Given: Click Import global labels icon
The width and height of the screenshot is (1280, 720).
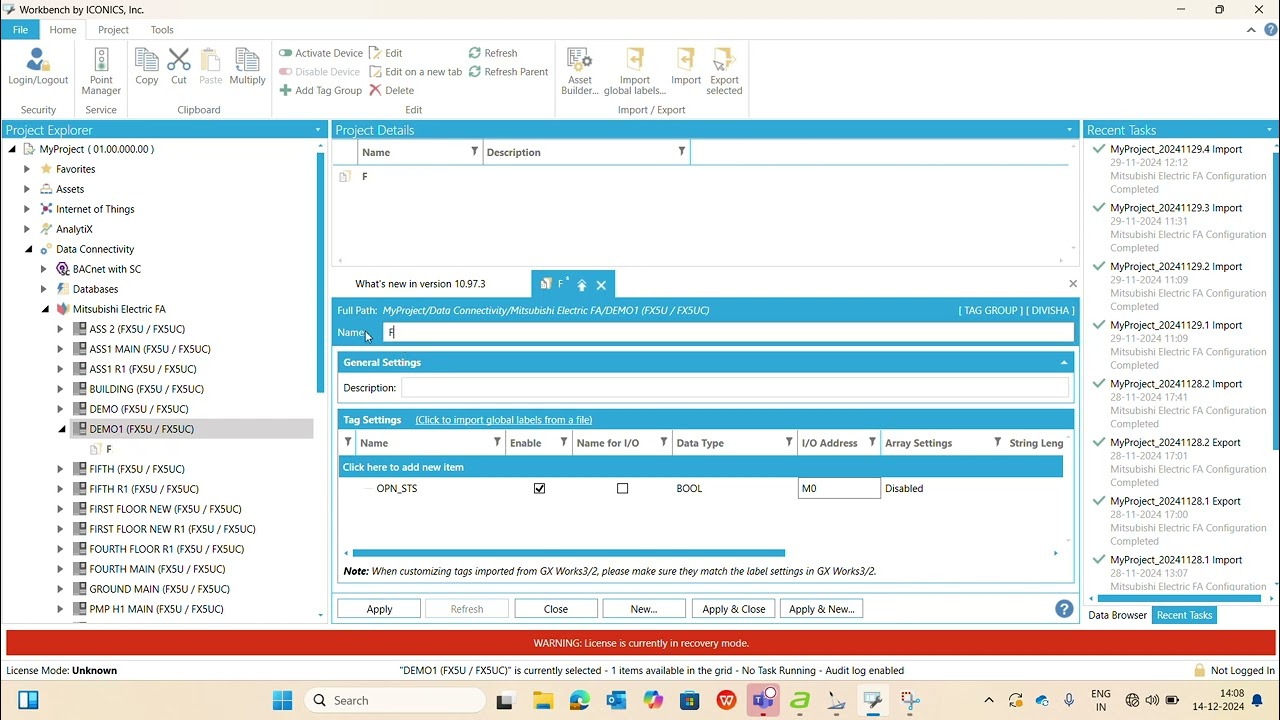Looking at the screenshot, I should 635,71.
